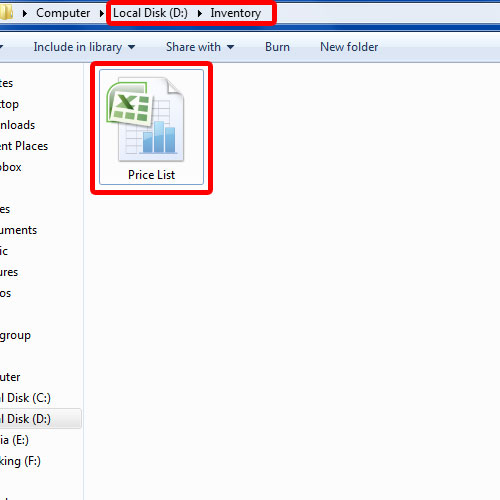Click the folder icon in address bar
The image size is (500, 500).
6,13
